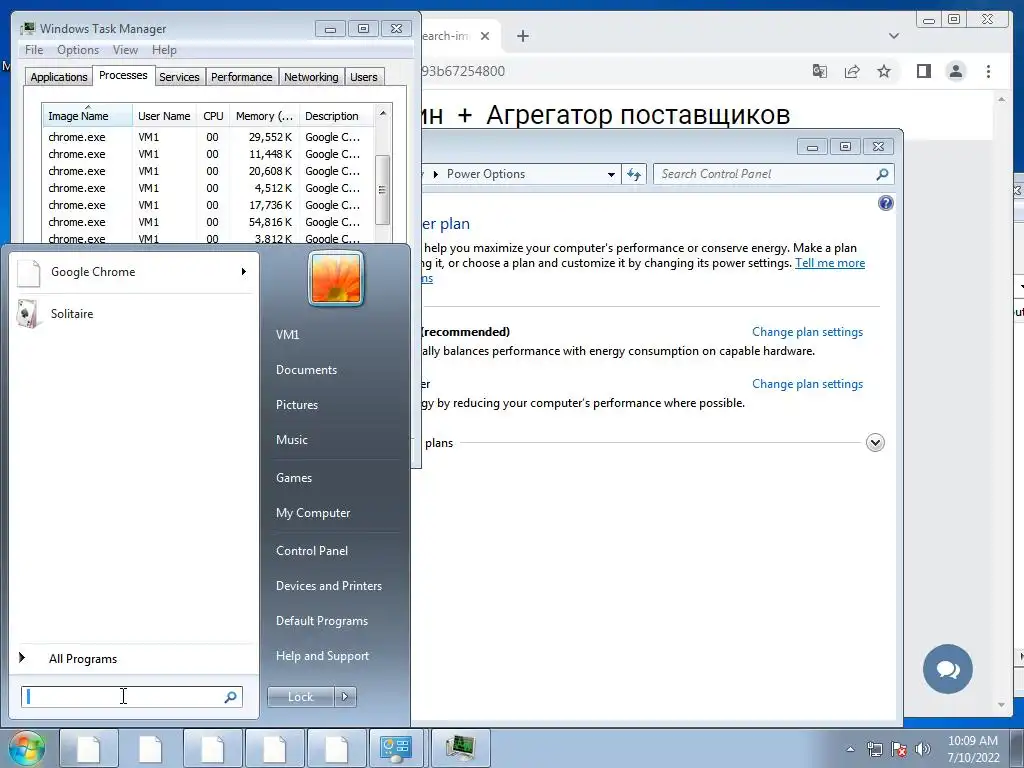
Task: Open Google Chrome from Start menu
Action: point(133,272)
